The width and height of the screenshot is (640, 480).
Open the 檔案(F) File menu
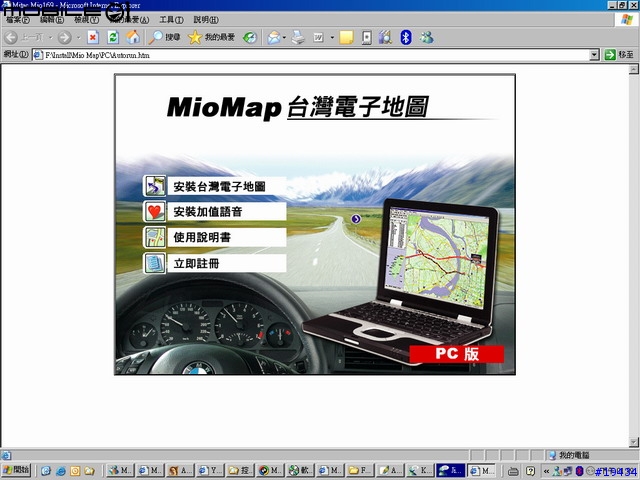(x=17, y=20)
